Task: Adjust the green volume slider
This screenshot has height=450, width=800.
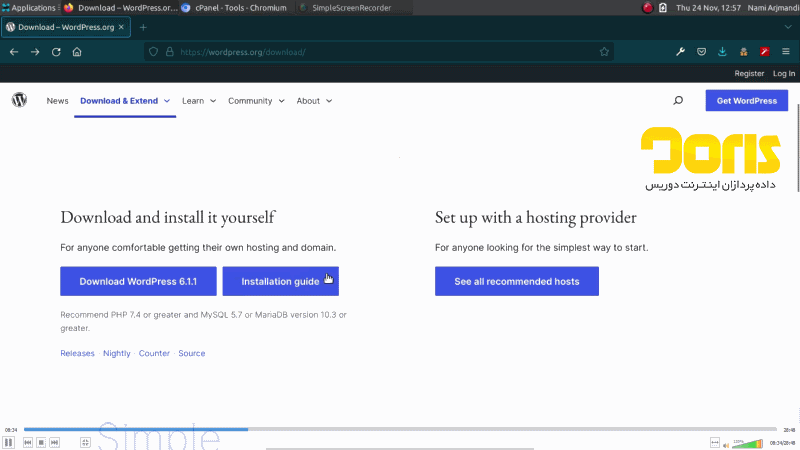Action: click(x=747, y=444)
